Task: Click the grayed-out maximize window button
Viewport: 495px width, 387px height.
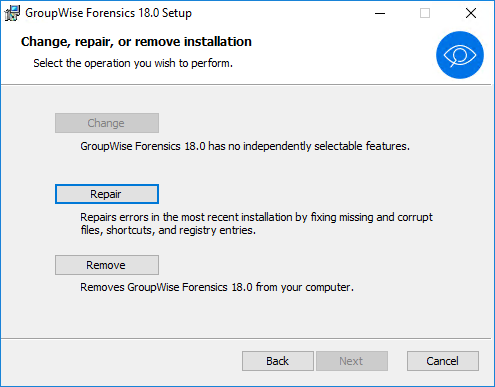Action: click(x=425, y=13)
